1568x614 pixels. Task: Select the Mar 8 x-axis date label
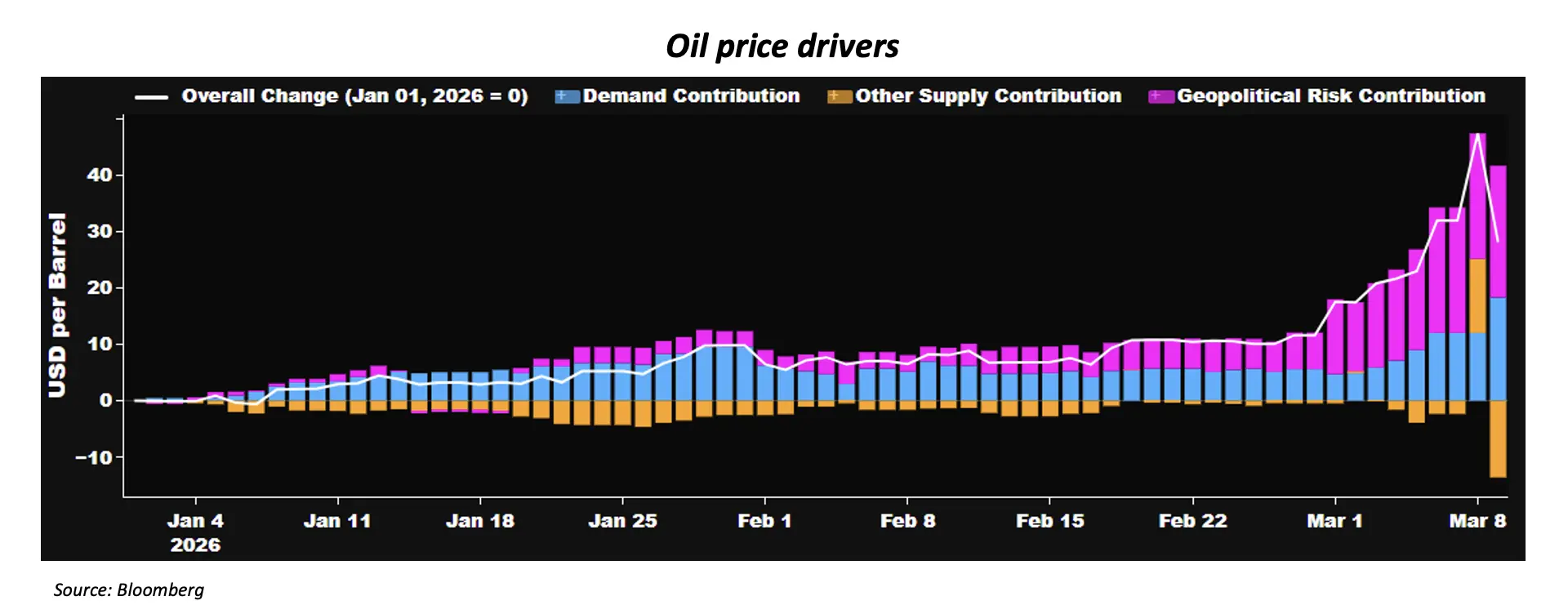coord(1477,521)
